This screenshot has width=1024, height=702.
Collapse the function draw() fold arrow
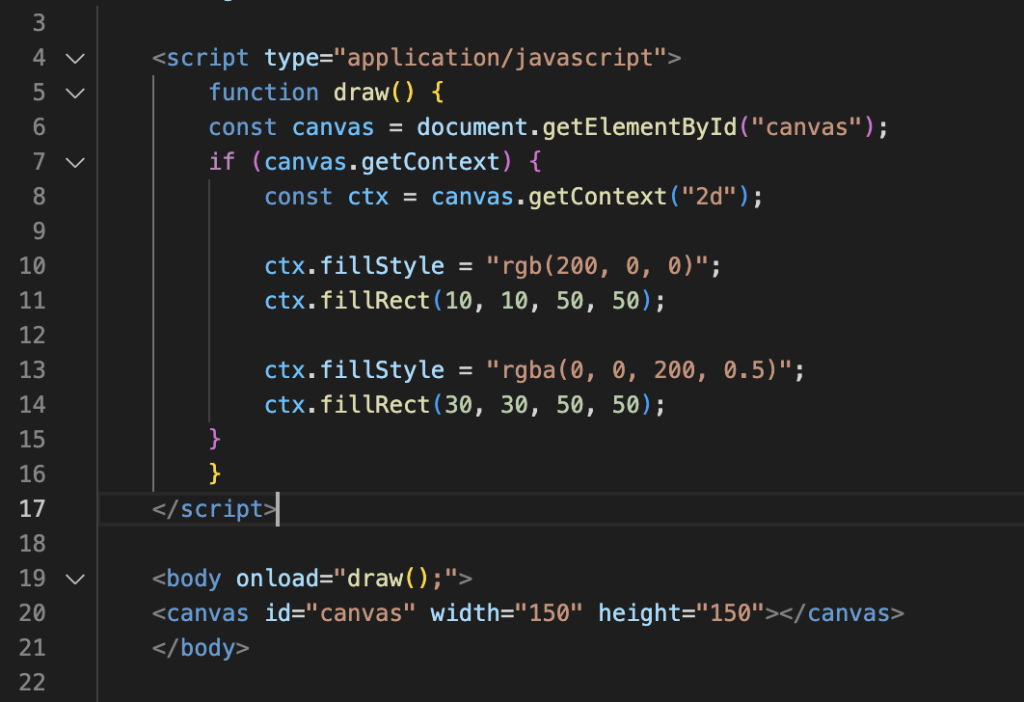(x=75, y=93)
